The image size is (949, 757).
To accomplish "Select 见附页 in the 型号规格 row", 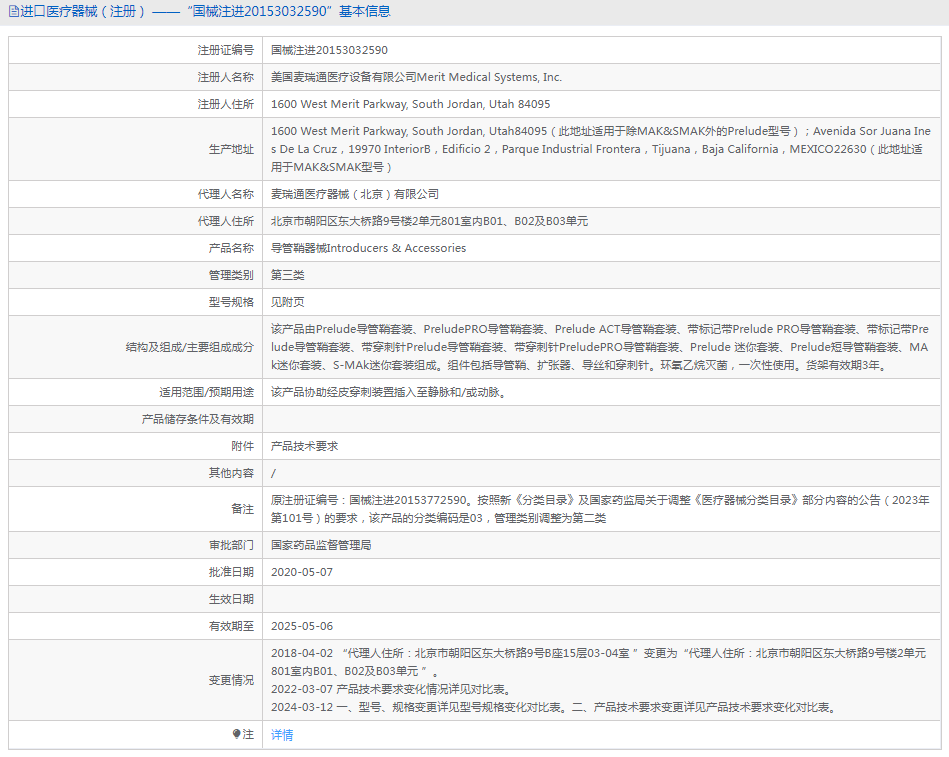I will [287, 302].
